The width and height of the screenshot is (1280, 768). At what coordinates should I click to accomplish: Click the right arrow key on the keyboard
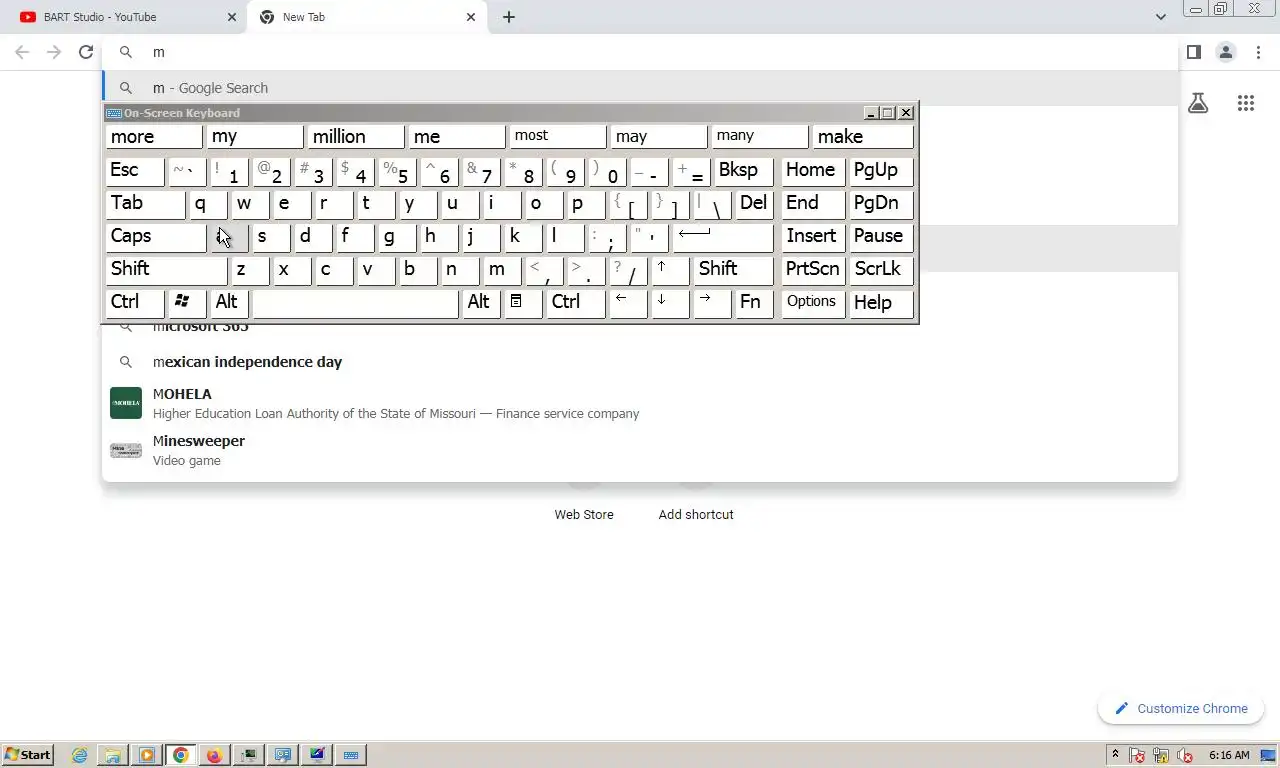pyautogui.click(x=712, y=303)
